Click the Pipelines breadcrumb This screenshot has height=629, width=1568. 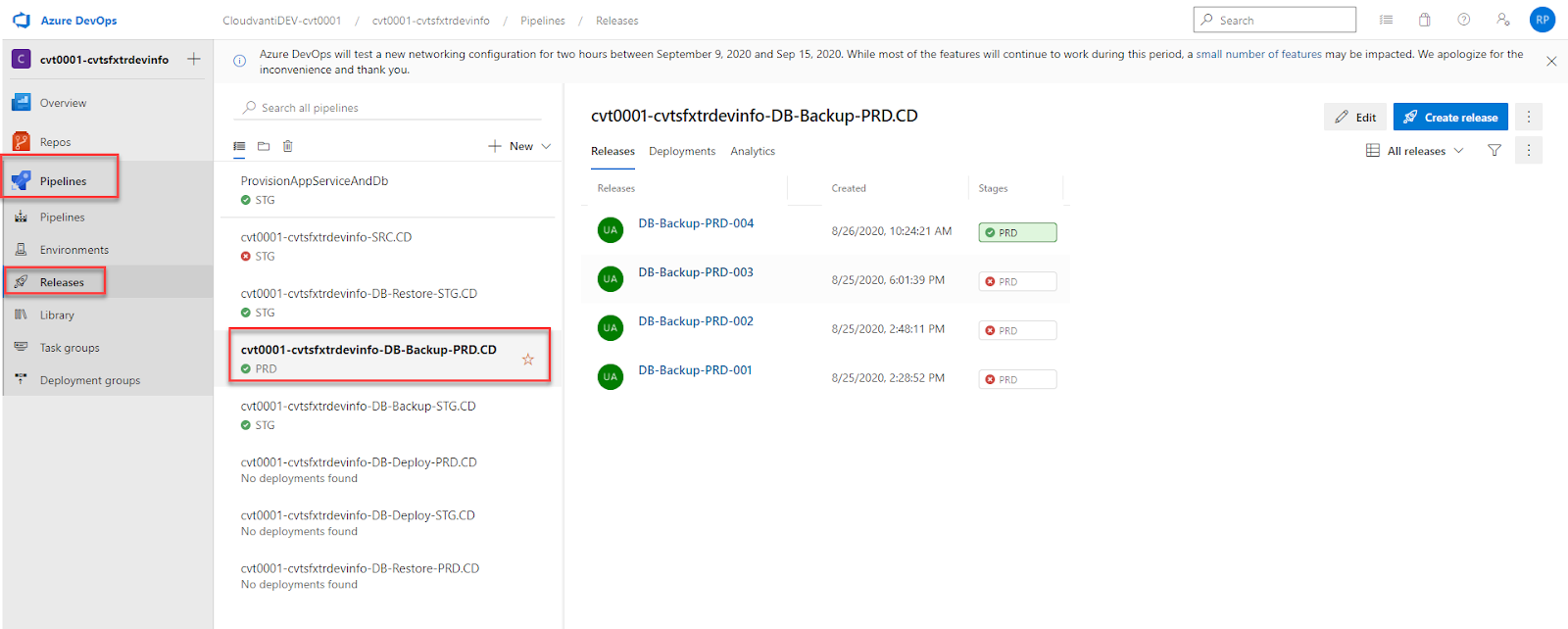543,21
